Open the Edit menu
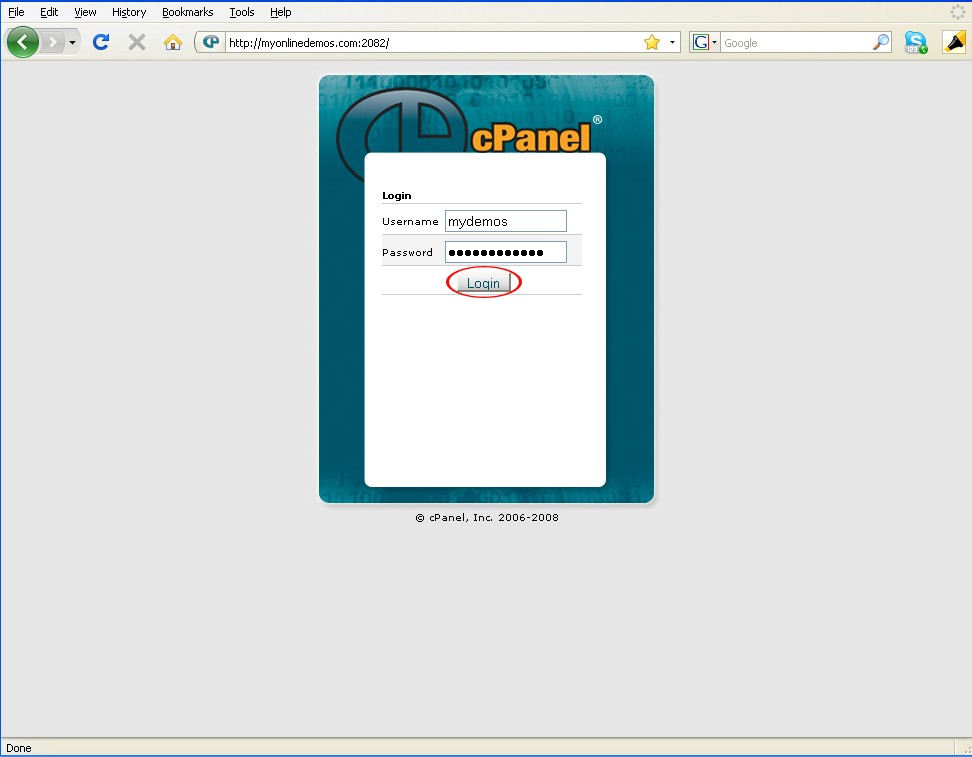Image resolution: width=972 pixels, height=757 pixels. (49, 12)
